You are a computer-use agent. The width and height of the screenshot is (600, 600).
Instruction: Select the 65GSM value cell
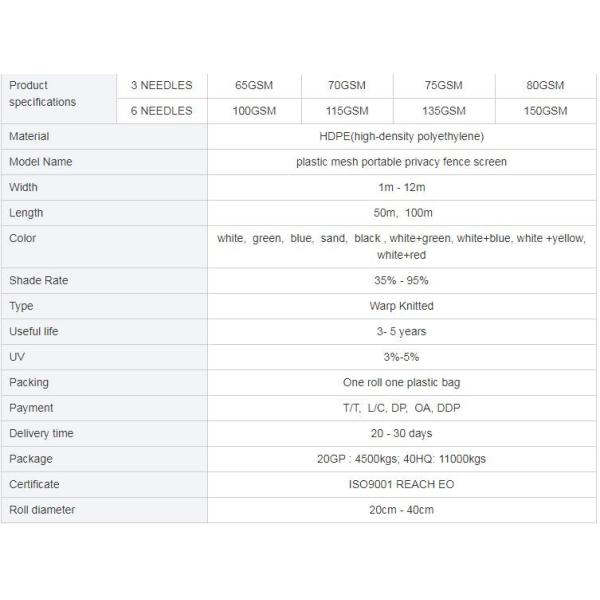pyautogui.click(x=254, y=85)
